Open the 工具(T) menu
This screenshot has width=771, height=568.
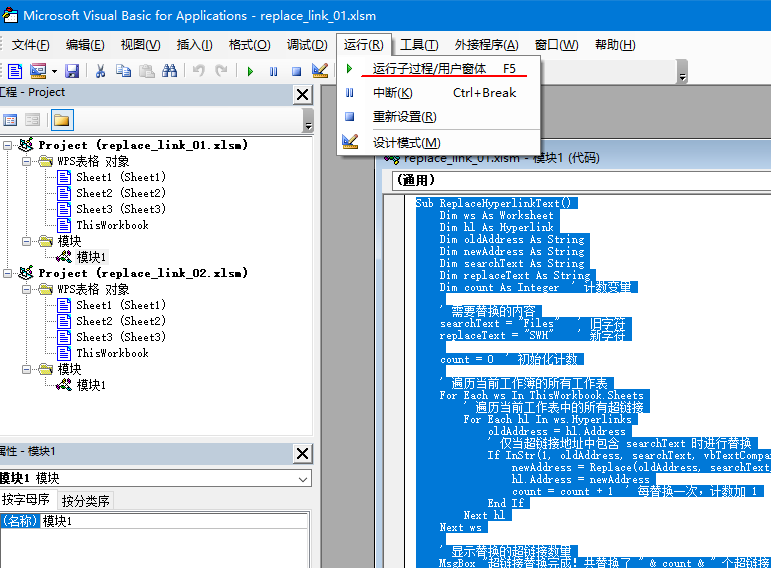(x=419, y=45)
